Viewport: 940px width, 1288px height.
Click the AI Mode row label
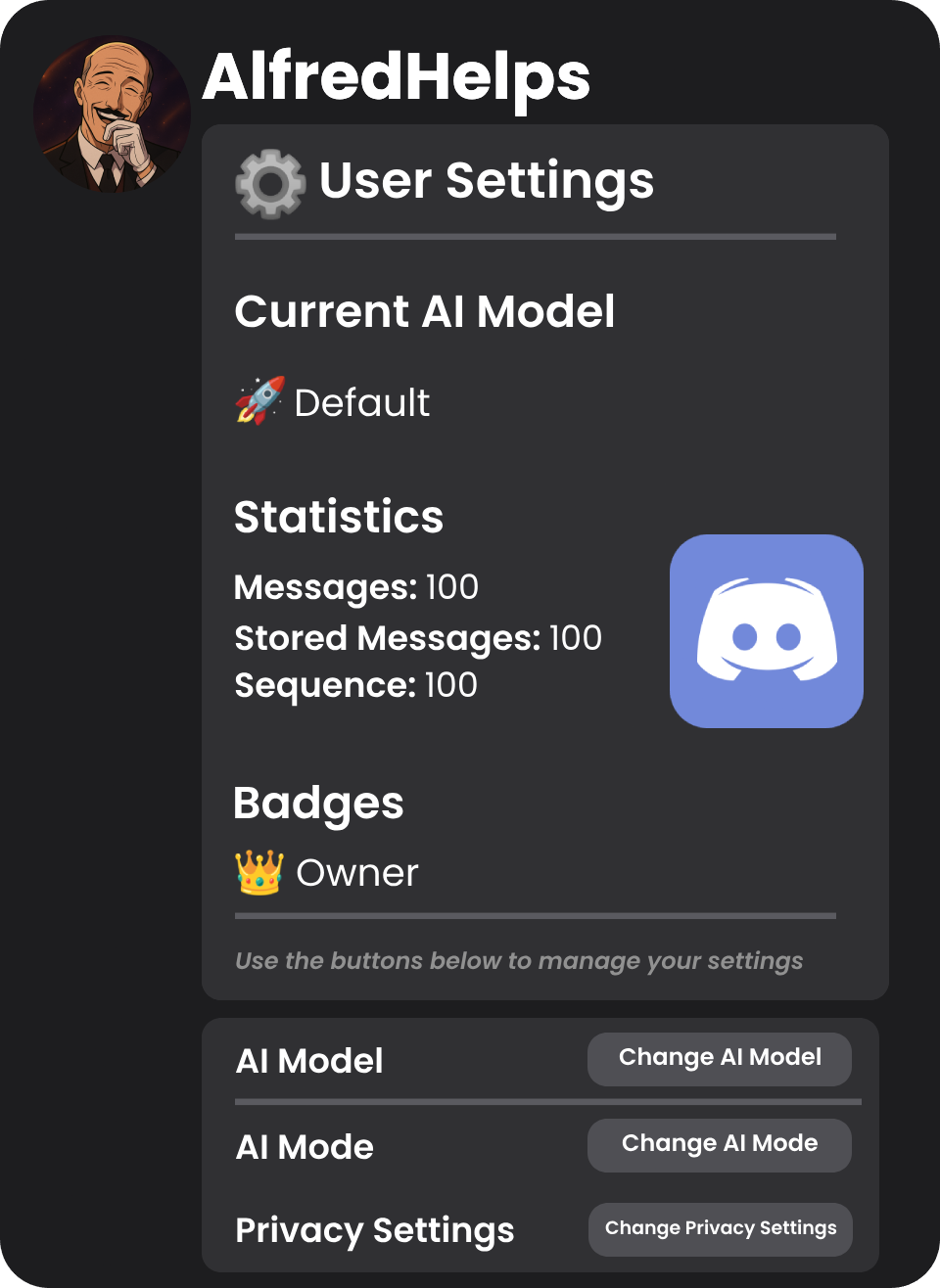305,1146
